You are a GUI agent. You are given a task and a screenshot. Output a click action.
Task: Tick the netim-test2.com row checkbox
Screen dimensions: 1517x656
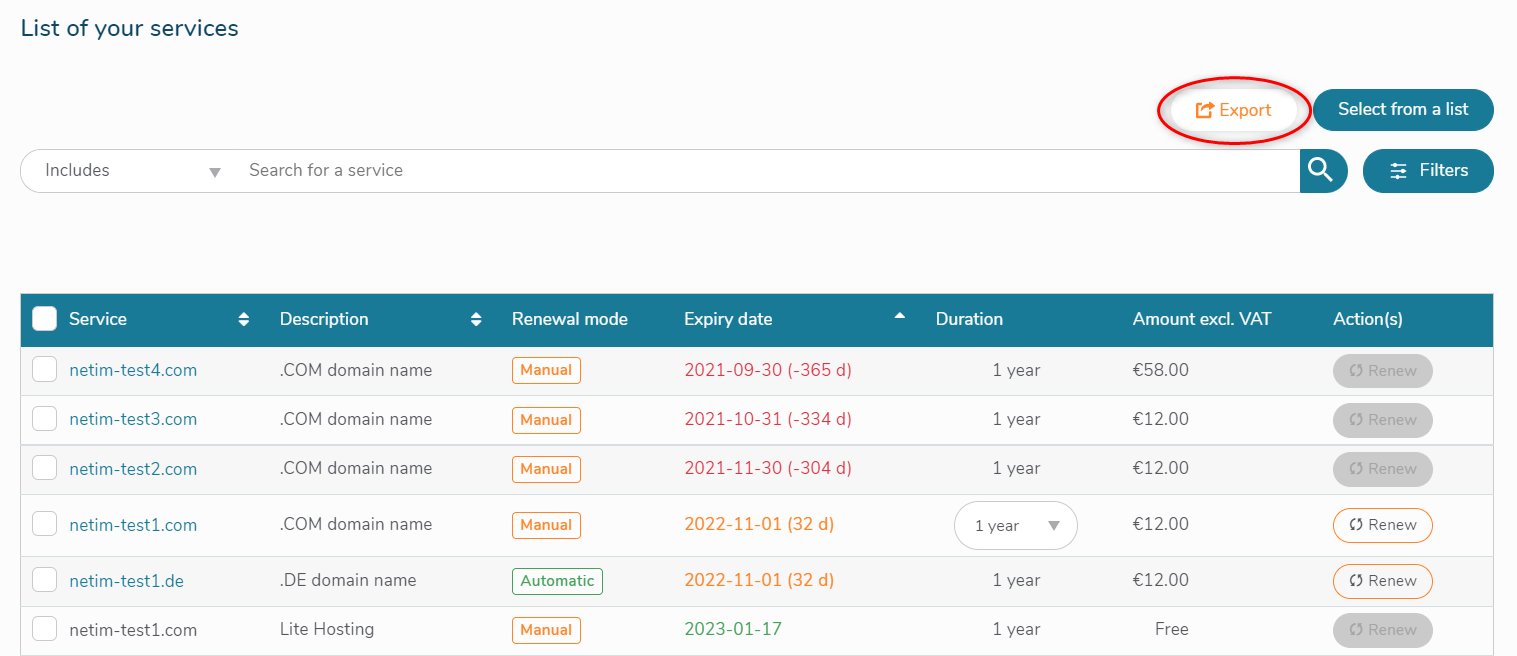45,468
